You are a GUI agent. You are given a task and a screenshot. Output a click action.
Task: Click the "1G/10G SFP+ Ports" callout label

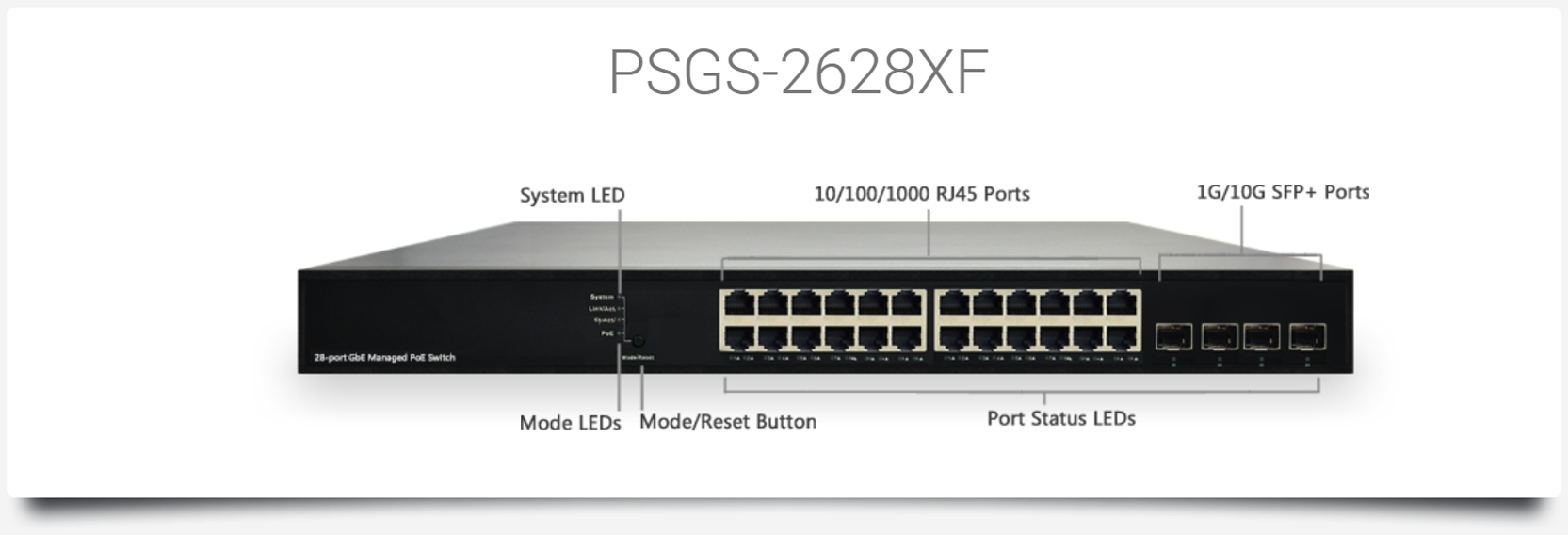point(1283,192)
